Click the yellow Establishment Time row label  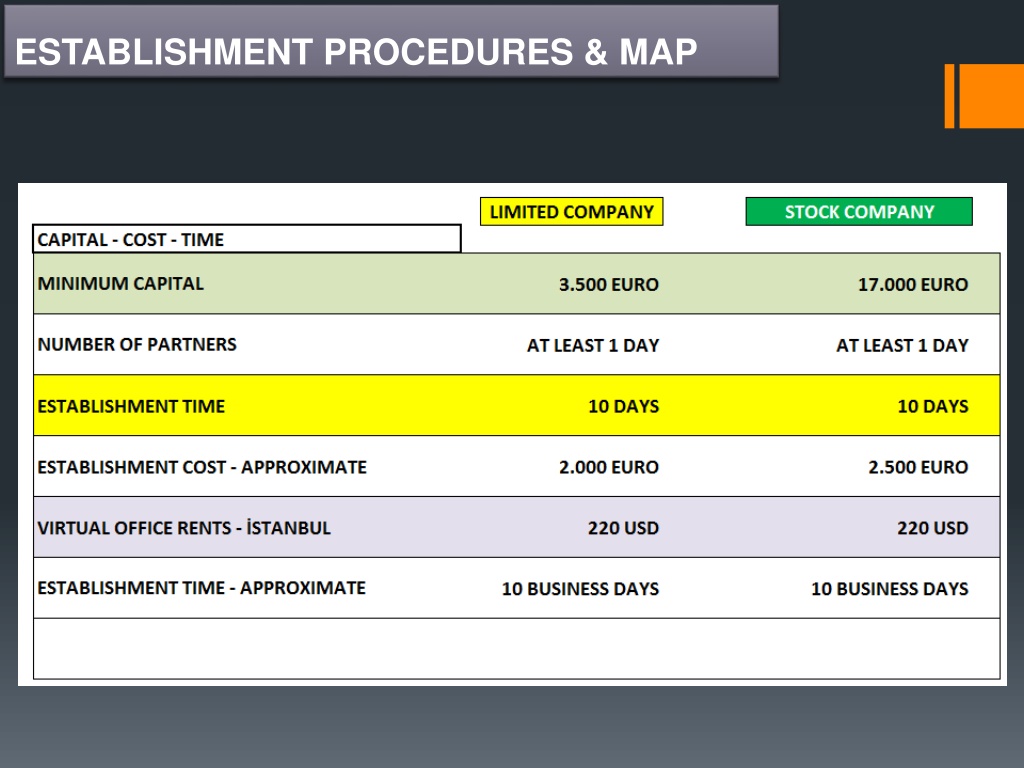point(131,406)
